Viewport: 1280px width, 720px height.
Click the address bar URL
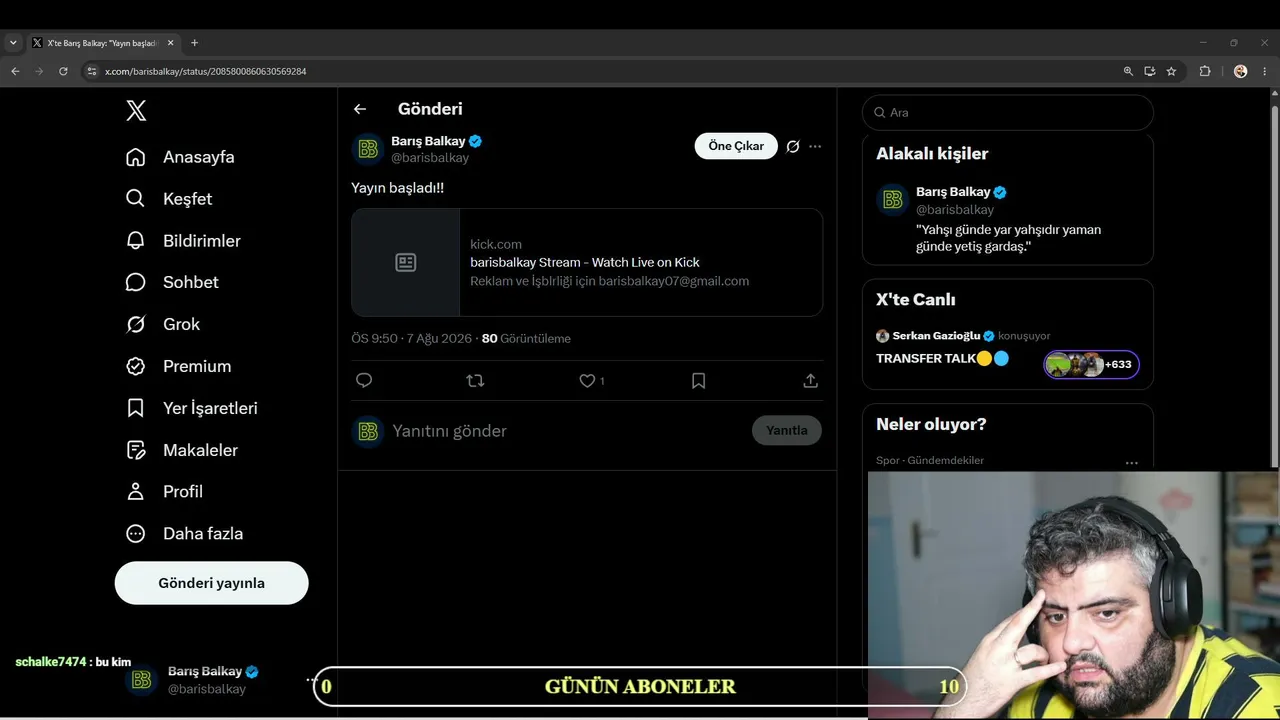206,72
